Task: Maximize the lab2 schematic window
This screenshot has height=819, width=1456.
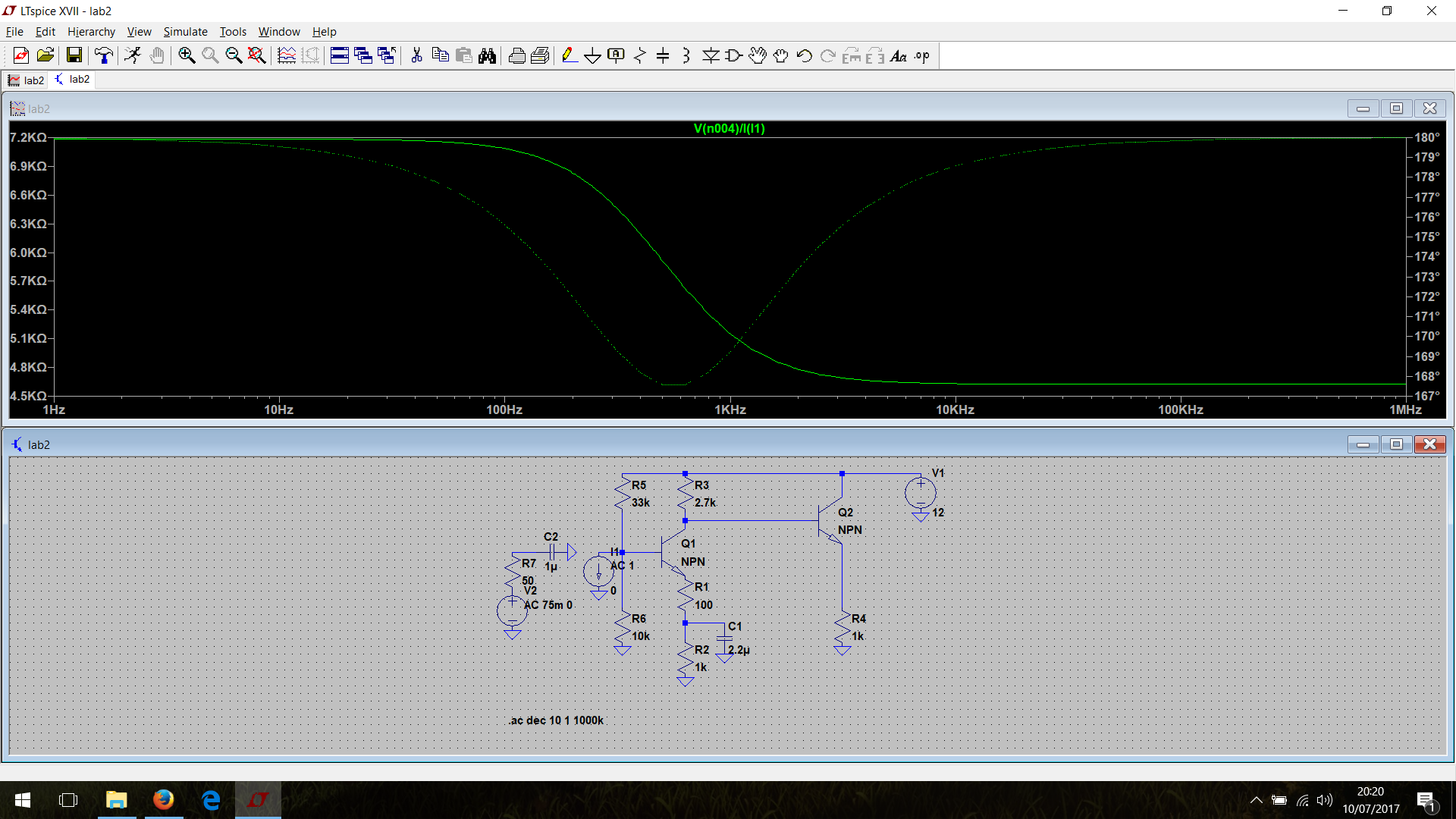Action: [x=1396, y=444]
